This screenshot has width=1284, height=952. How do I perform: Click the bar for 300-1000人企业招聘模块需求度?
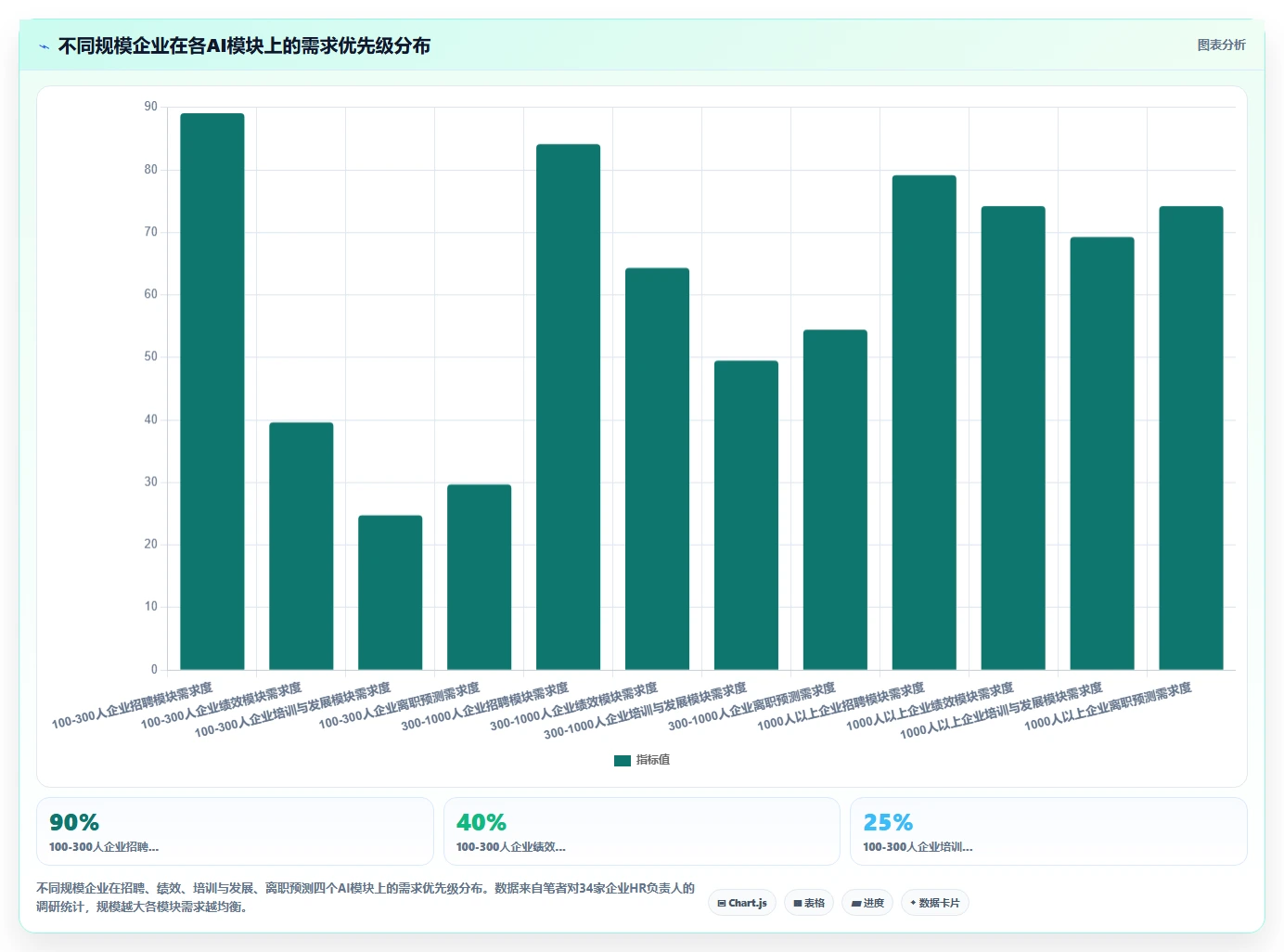[x=569, y=407]
